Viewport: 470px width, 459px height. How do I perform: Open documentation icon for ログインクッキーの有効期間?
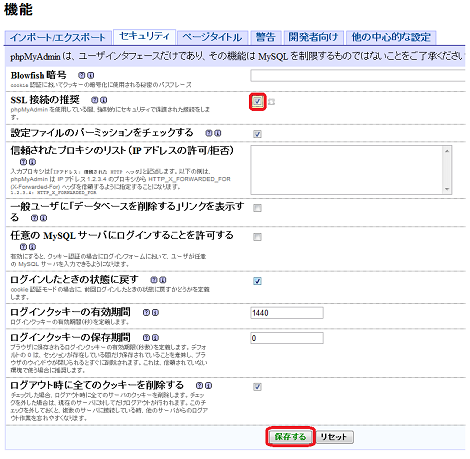[146, 313]
